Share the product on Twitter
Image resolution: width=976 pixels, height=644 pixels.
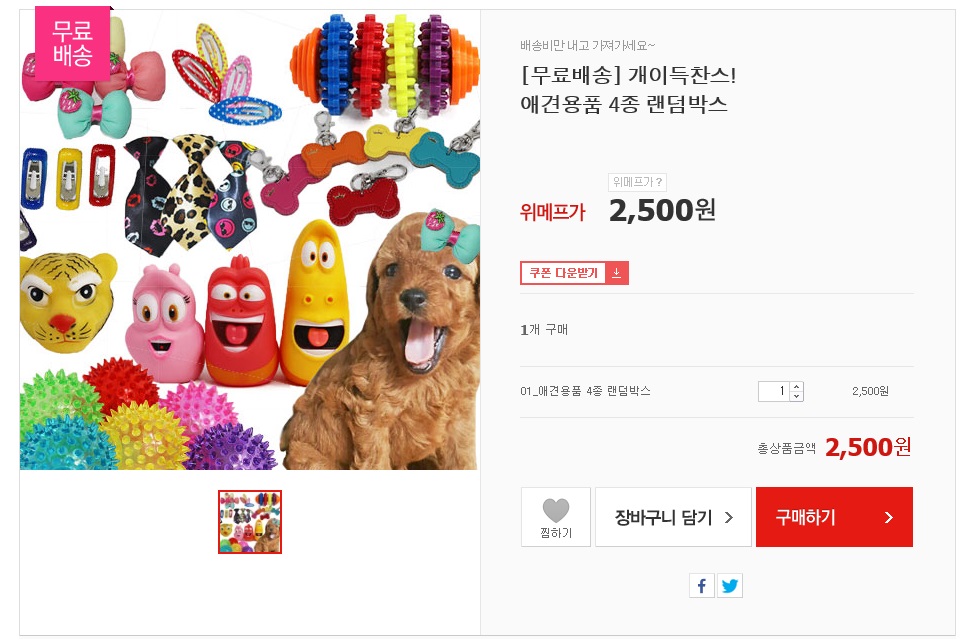[x=730, y=586]
